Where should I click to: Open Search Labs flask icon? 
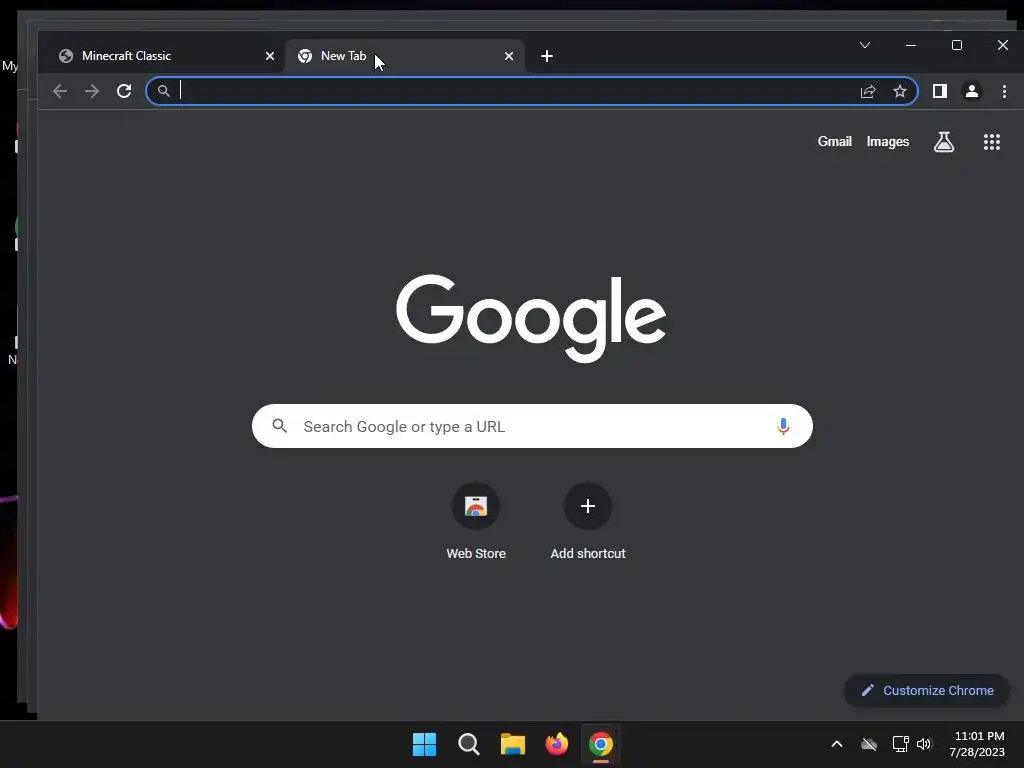(944, 142)
